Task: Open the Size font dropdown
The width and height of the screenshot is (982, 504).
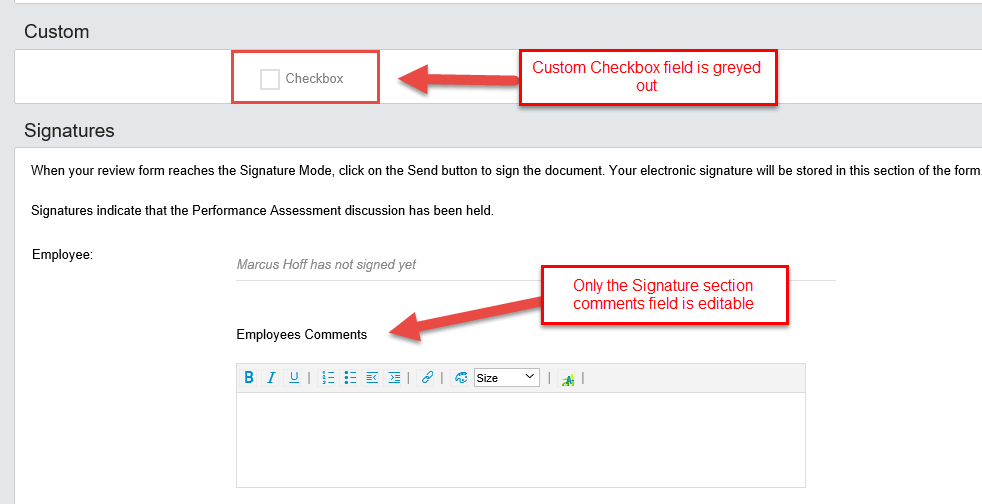Action: (x=507, y=378)
